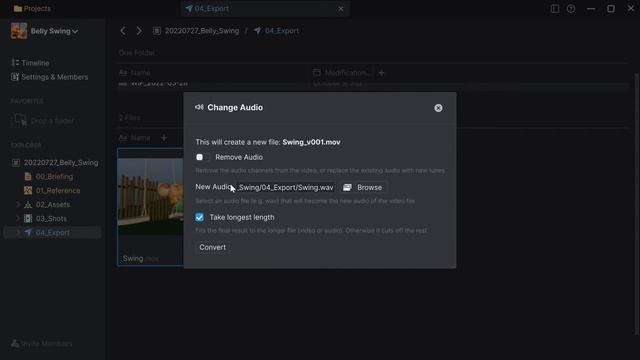Click the 04_Export breadcrumb item
Viewport: 640px width, 360px height.
[282, 31]
